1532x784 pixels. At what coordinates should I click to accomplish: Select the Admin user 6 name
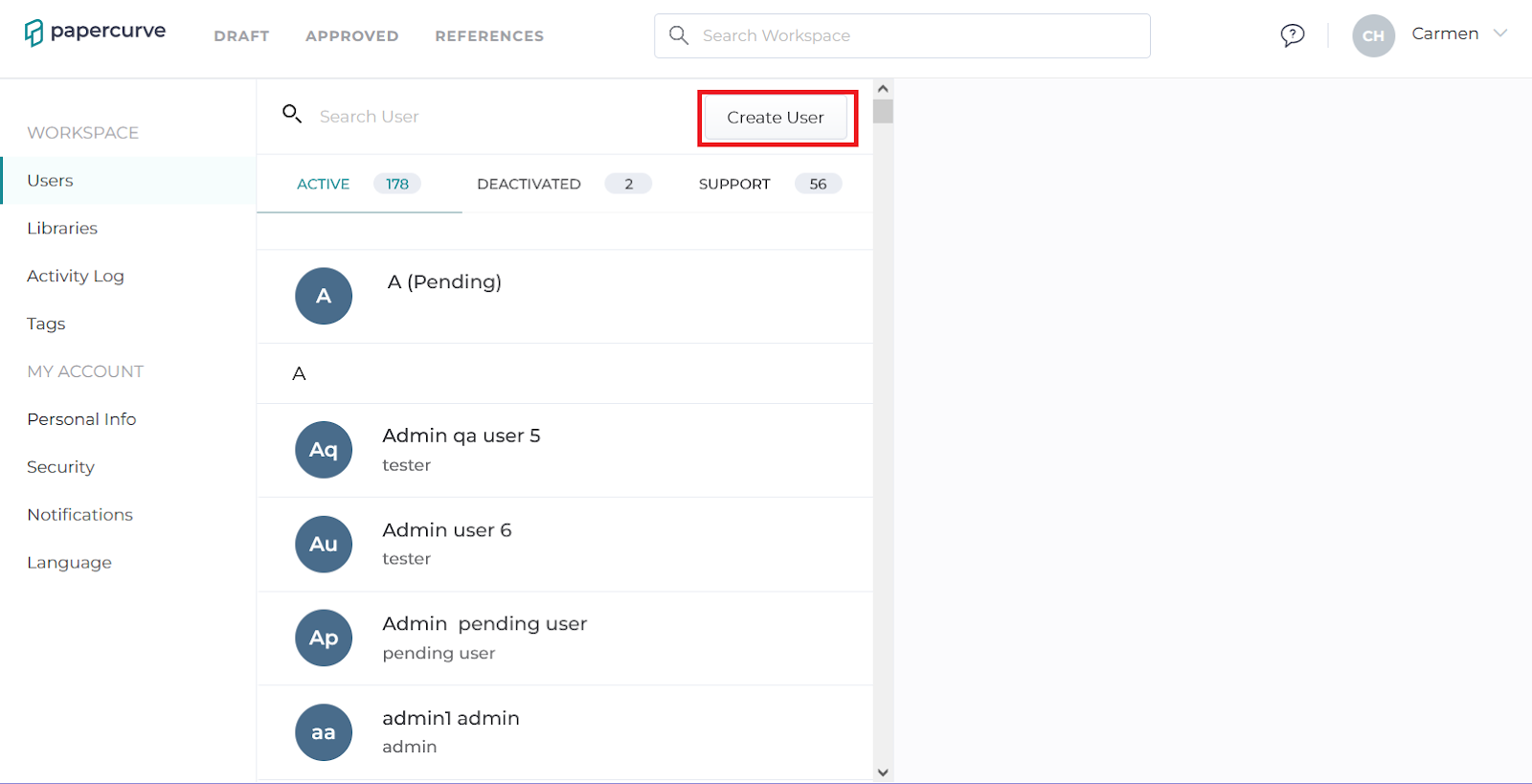[447, 530]
